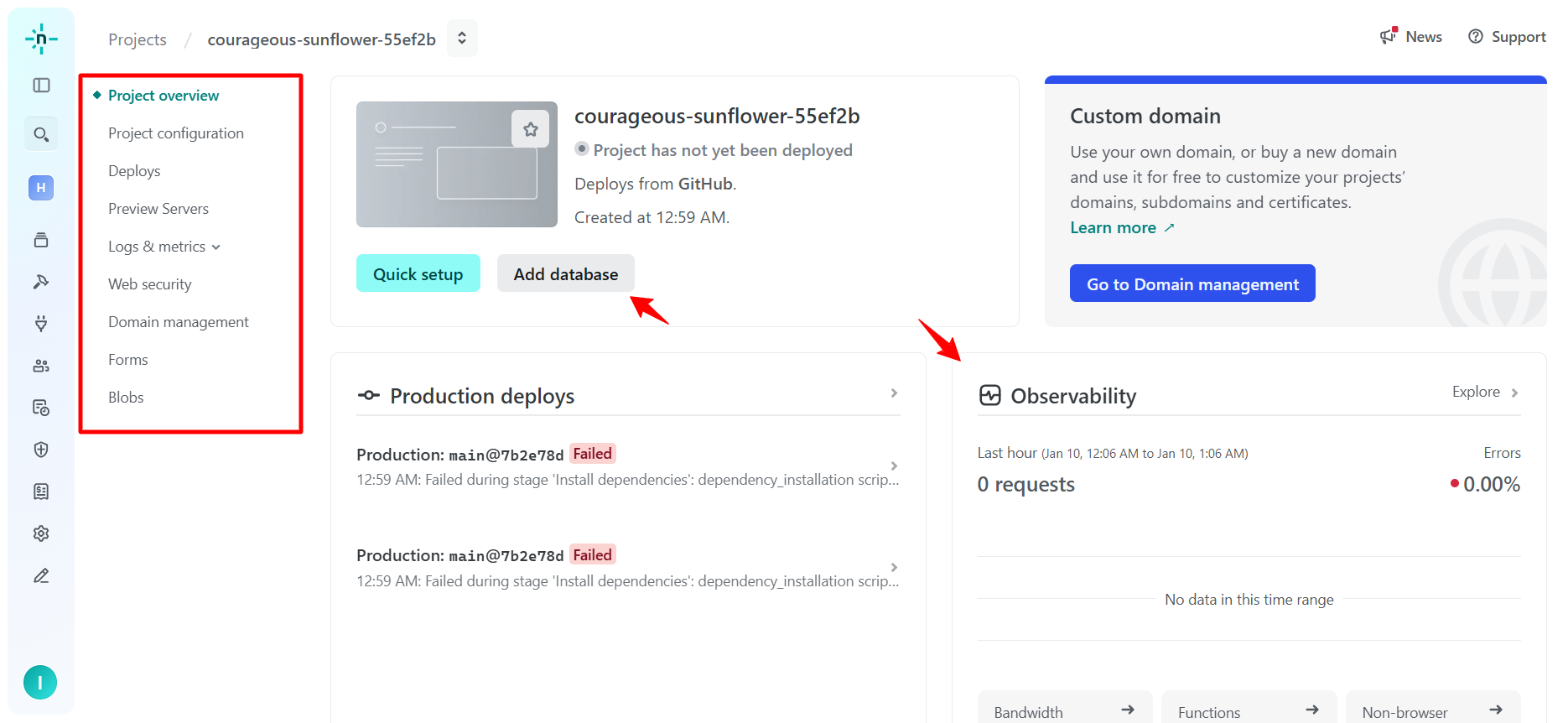Open the stacked projects icon in sidebar

pos(41,240)
